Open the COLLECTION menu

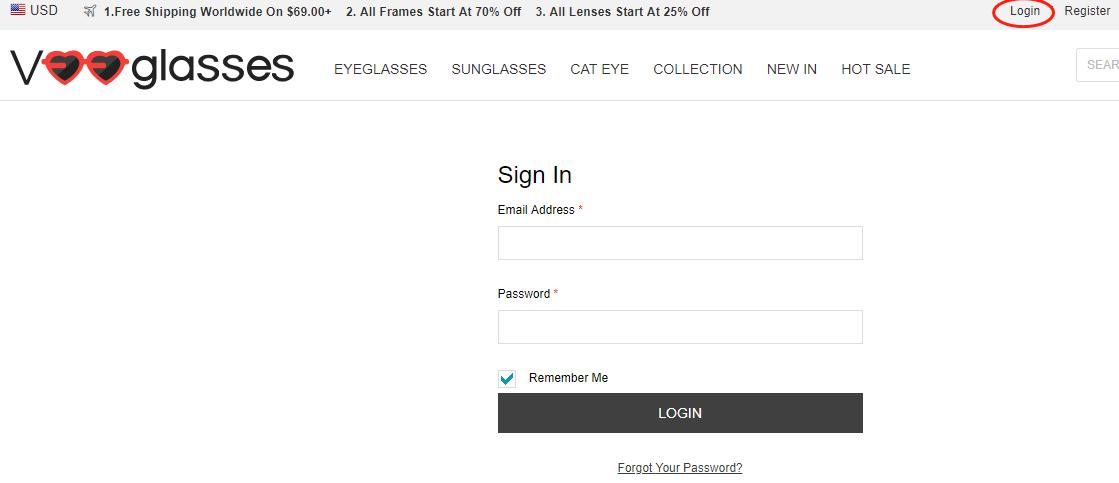(x=698, y=69)
